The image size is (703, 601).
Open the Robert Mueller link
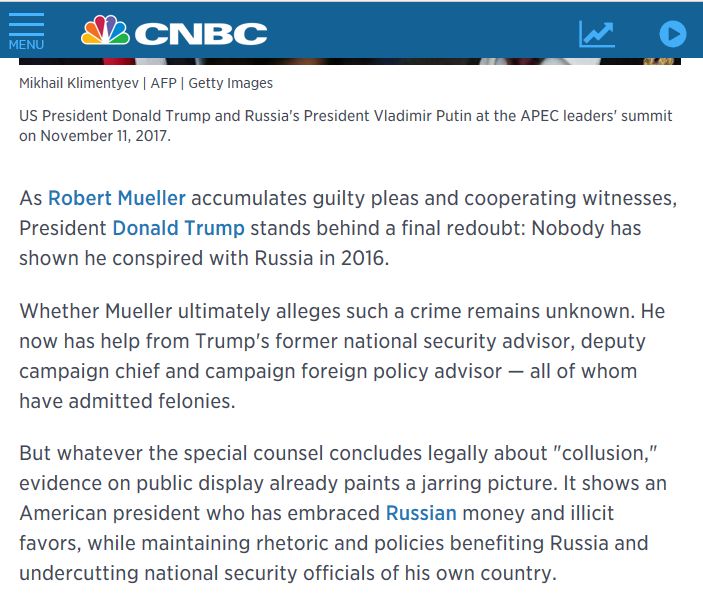coord(117,198)
